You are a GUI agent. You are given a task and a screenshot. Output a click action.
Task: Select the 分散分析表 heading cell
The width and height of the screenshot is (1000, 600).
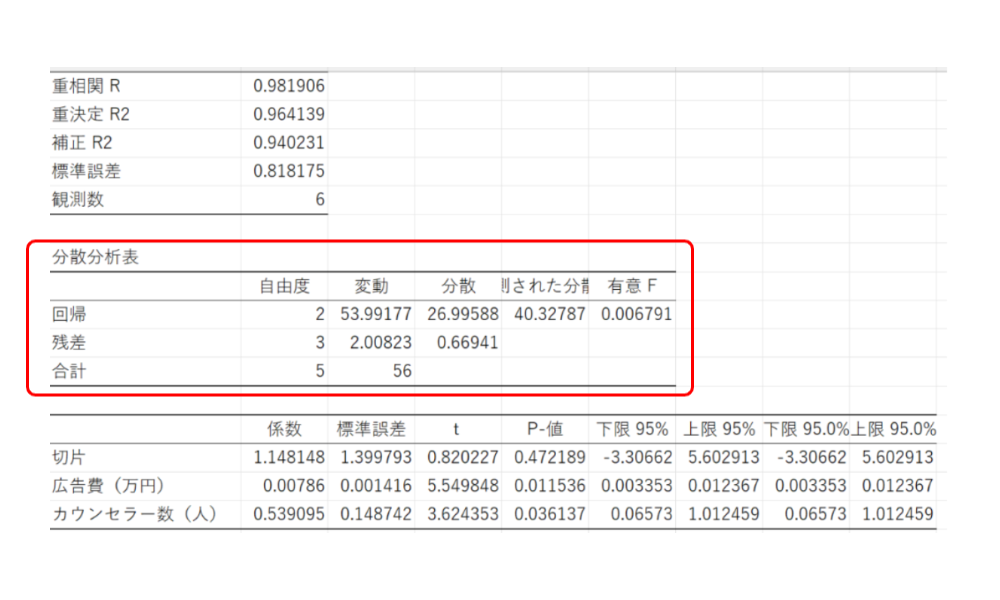[96, 257]
